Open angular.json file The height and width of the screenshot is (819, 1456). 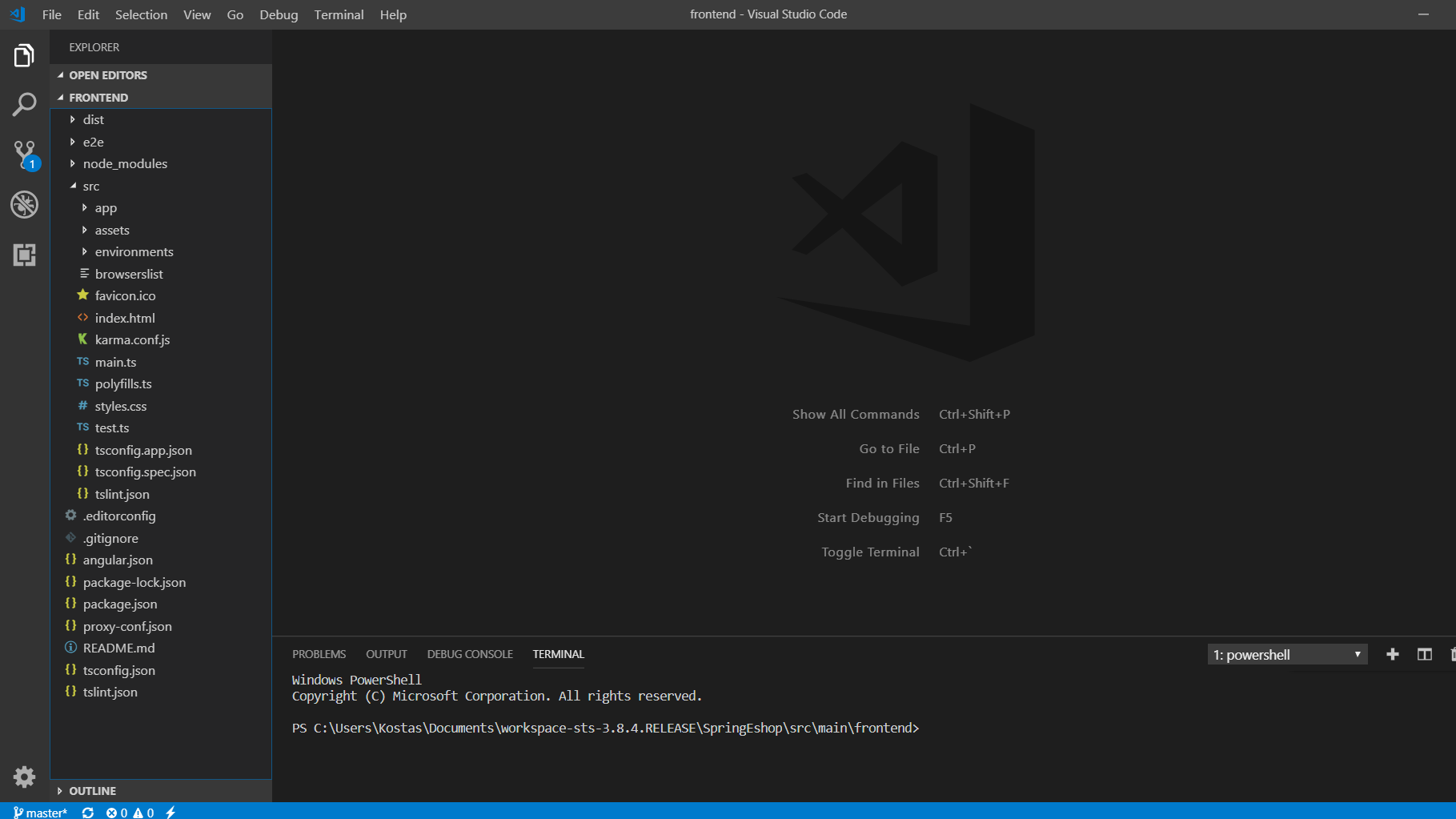pyautogui.click(x=160, y=560)
